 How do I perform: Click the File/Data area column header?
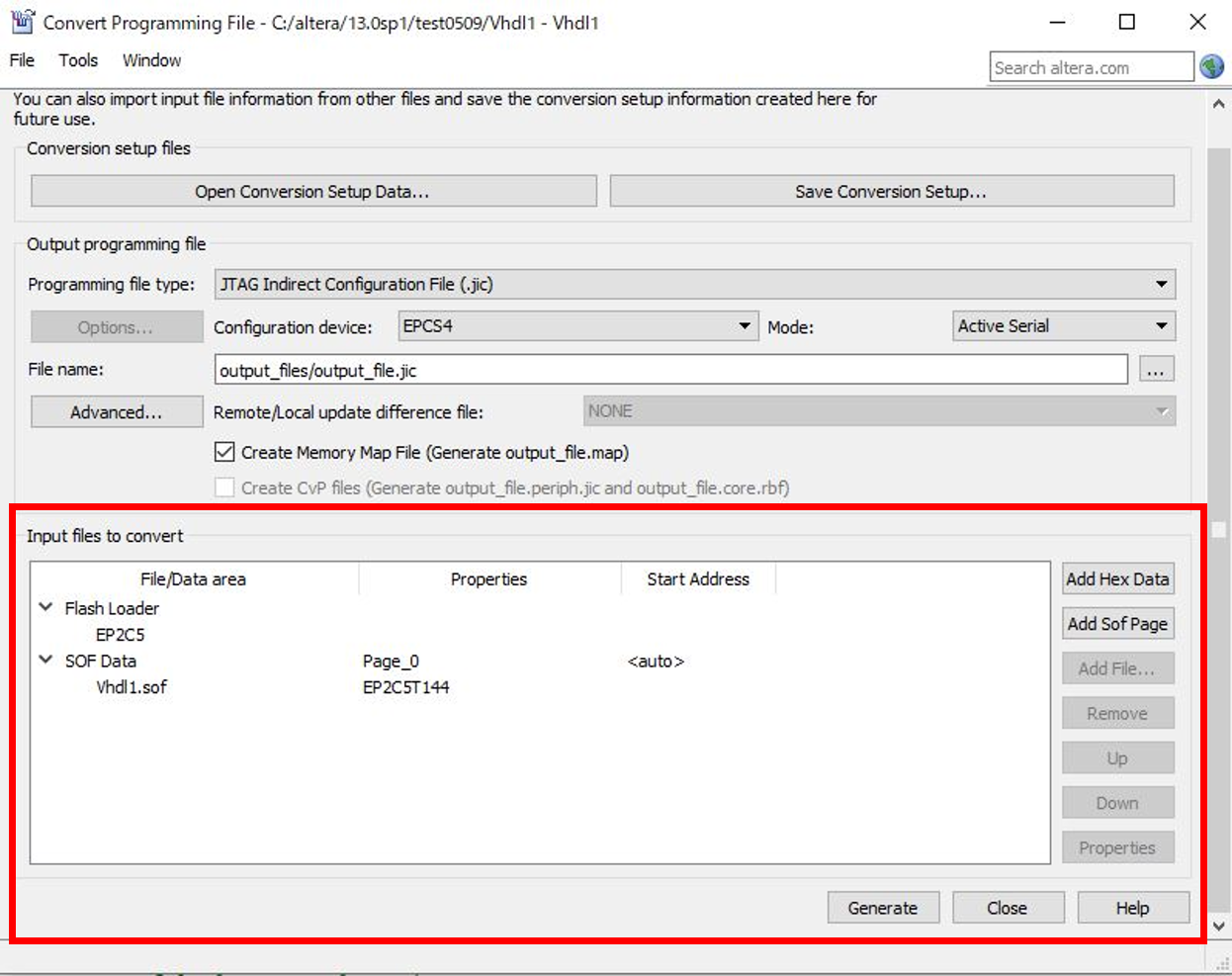[194, 579]
